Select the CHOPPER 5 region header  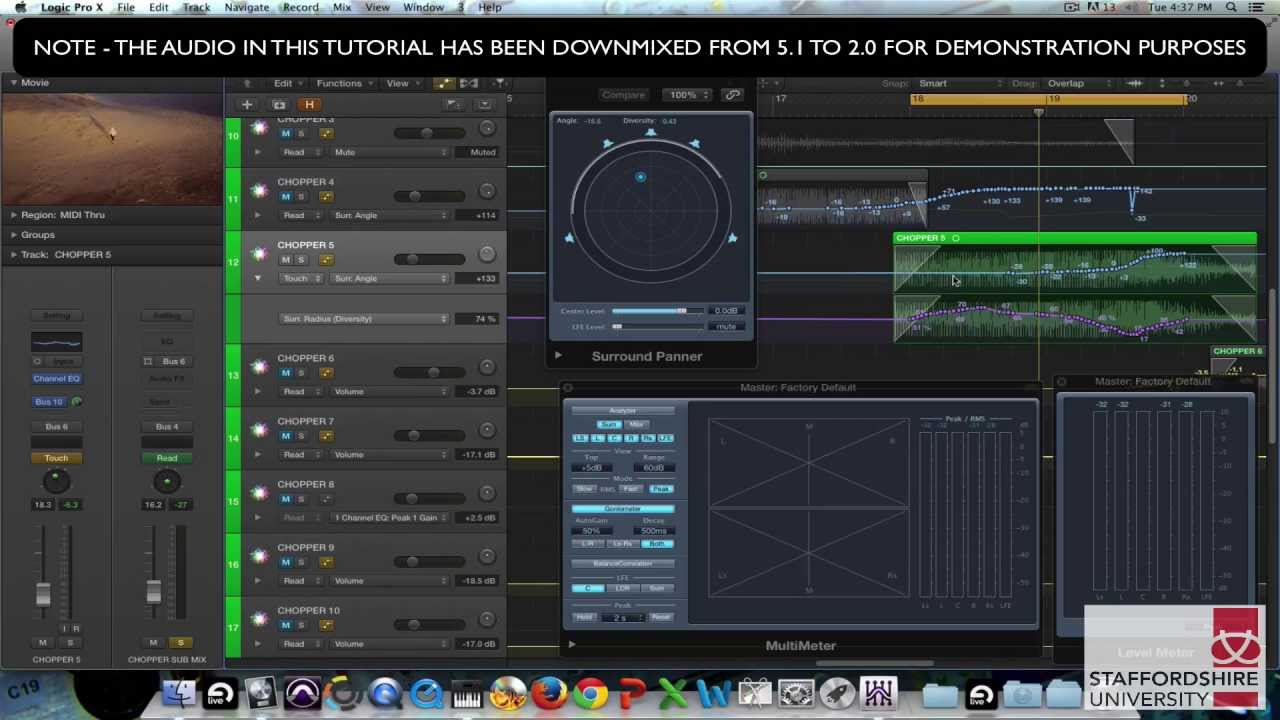point(1075,238)
